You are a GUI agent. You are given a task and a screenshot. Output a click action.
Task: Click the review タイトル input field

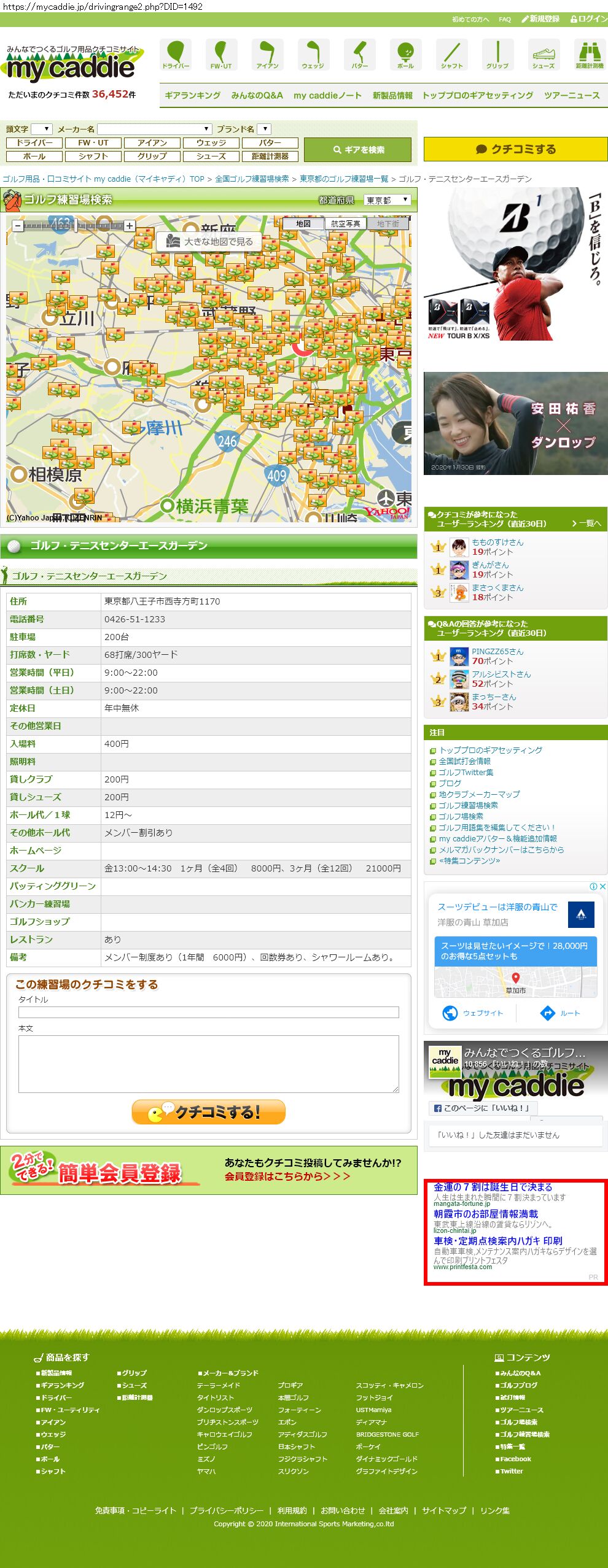208,1012
